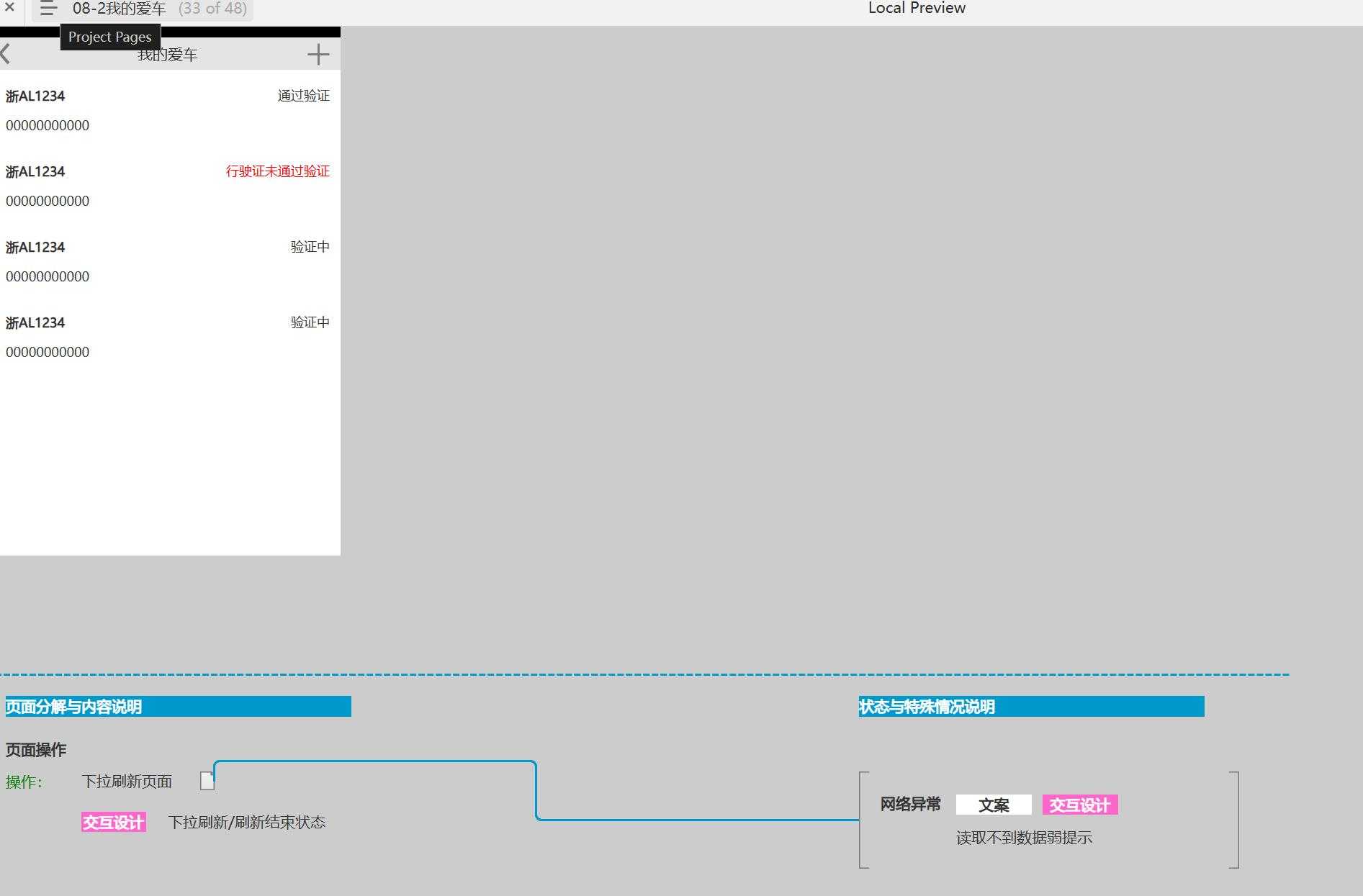Screen dimensions: 1363x896
Task: Click the back chevron in the 我的爱车 header
Action: [x=5, y=53]
